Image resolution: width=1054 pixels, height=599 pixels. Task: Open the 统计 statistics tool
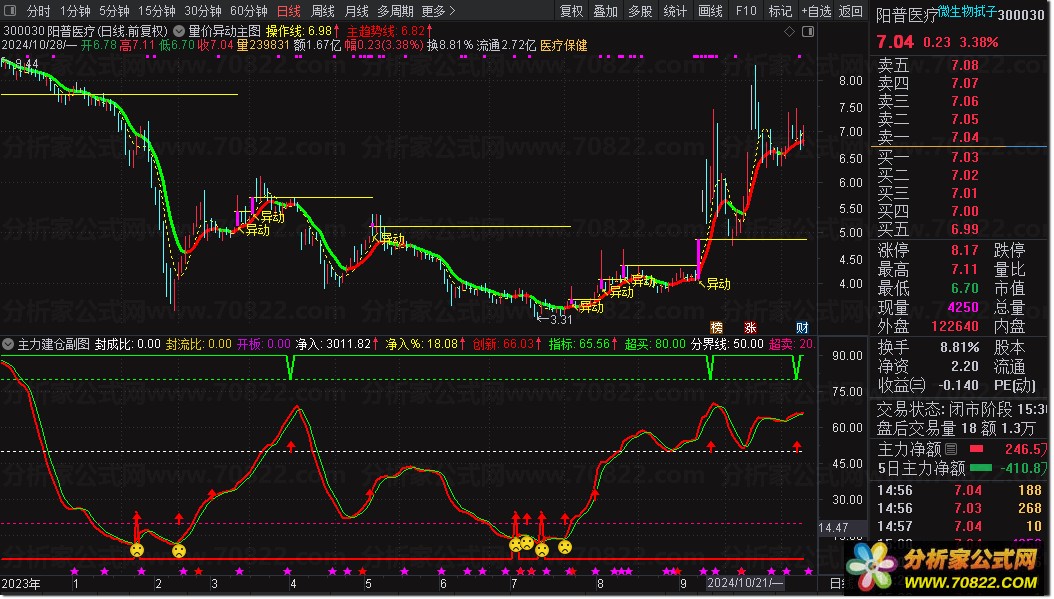click(675, 11)
